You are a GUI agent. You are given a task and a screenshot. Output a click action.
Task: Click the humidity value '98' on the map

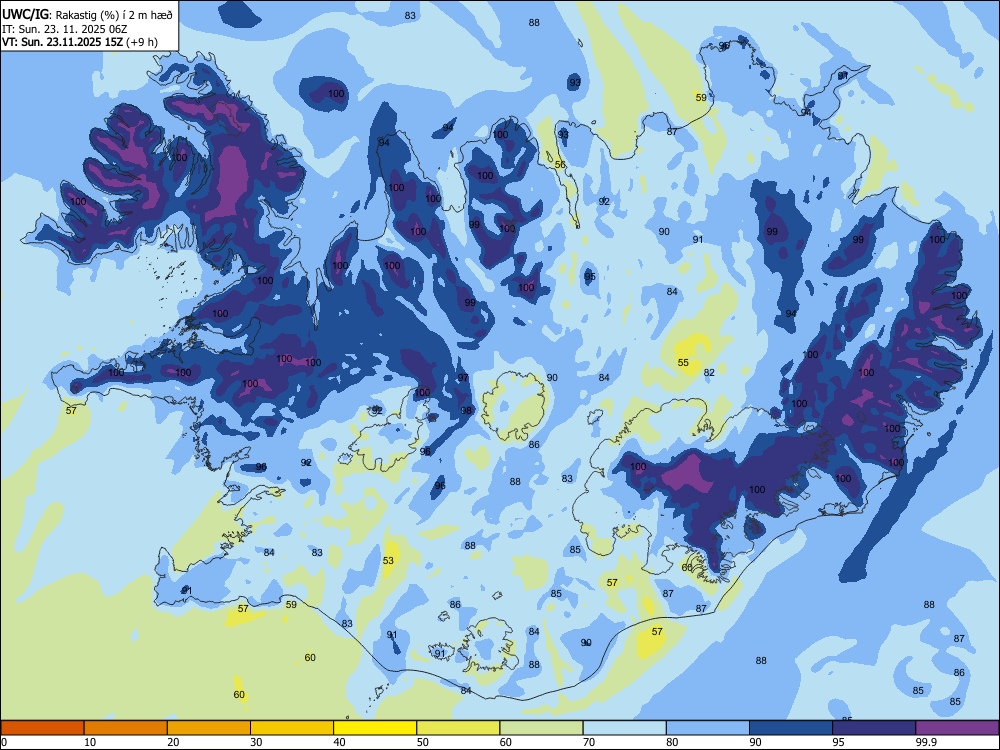click(x=466, y=411)
